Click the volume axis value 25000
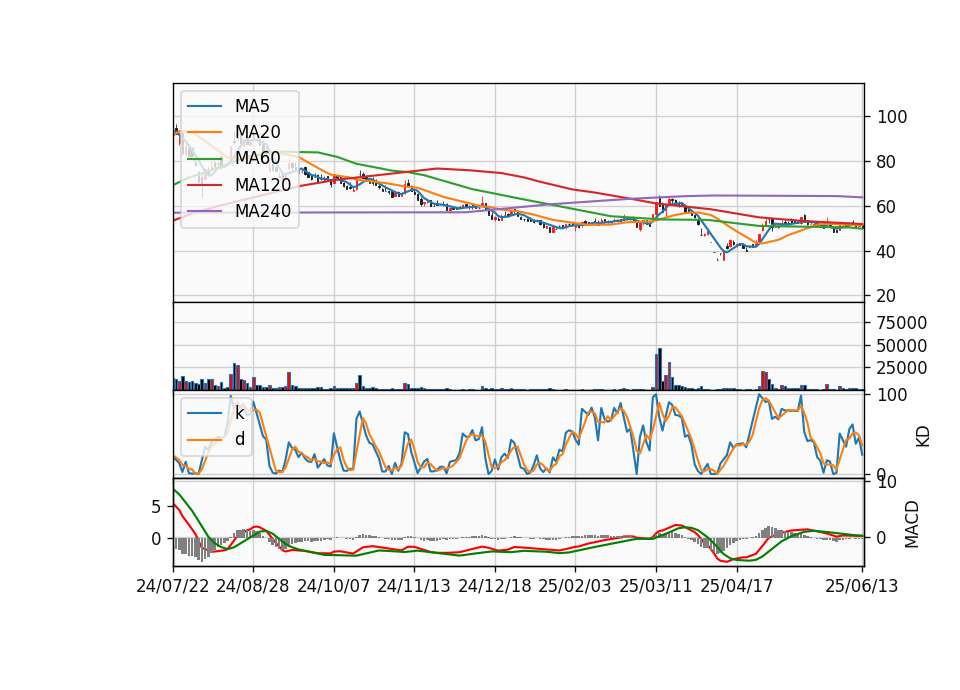Screen dimensions: 960x690 click(902, 368)
